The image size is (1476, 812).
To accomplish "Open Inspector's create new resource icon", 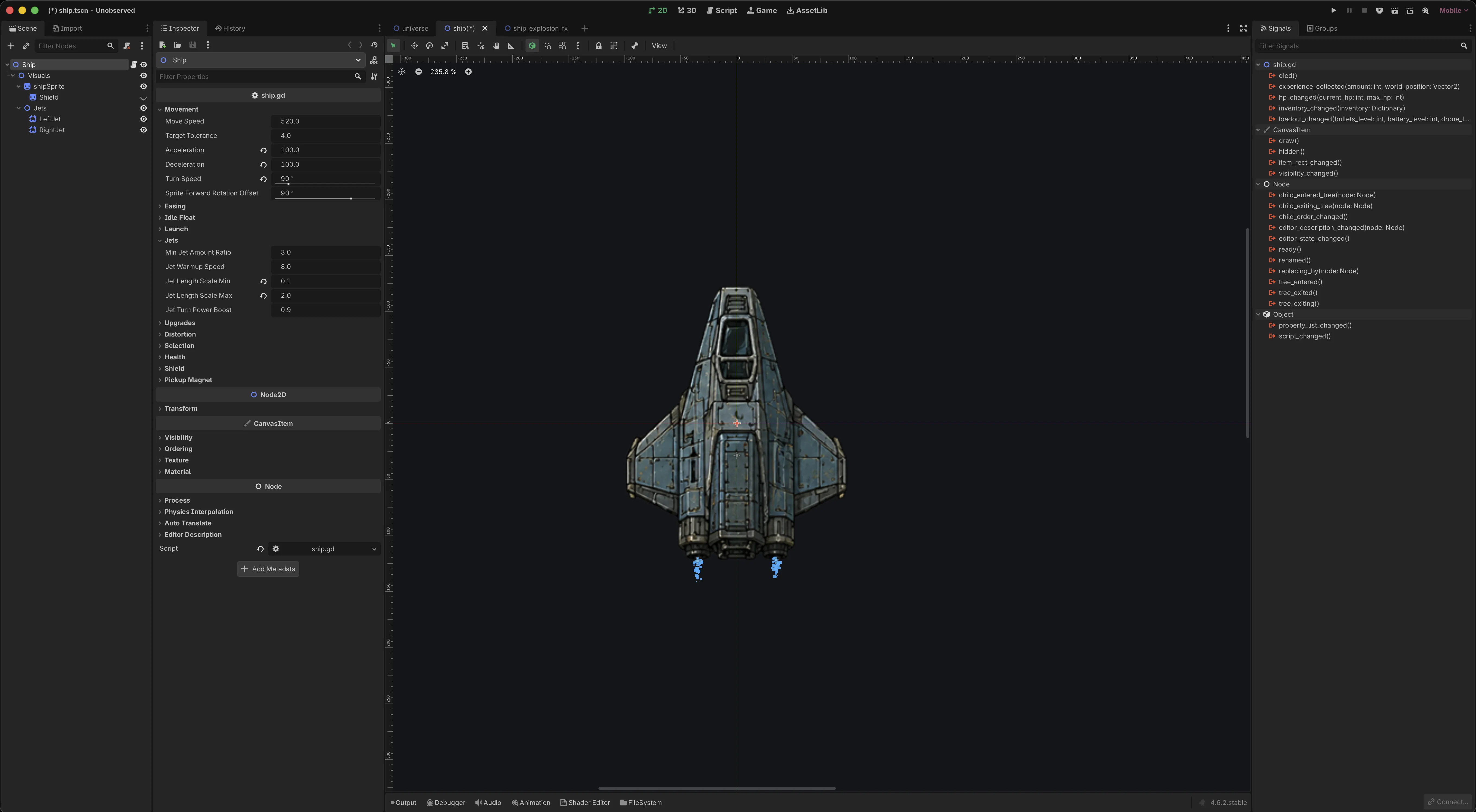I will coord(162,45).
